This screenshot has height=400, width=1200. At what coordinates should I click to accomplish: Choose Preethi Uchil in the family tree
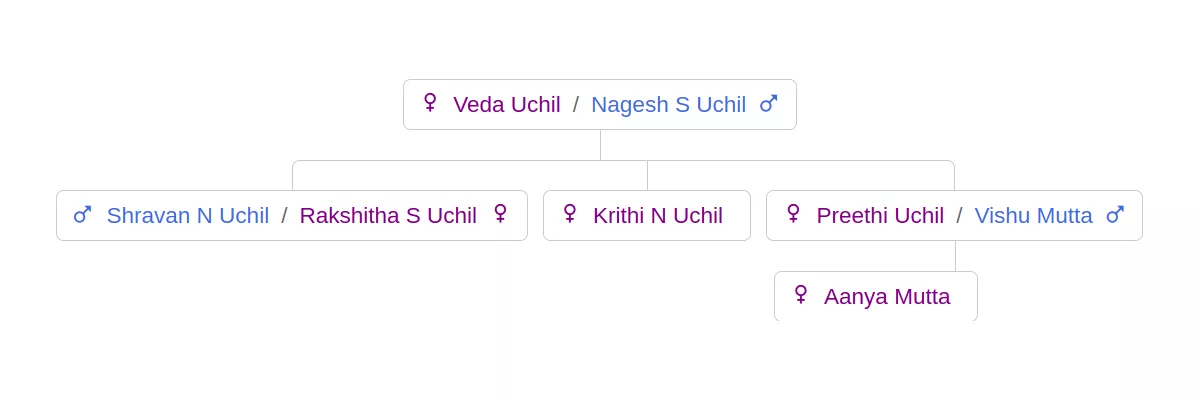[x=880, y=215]
